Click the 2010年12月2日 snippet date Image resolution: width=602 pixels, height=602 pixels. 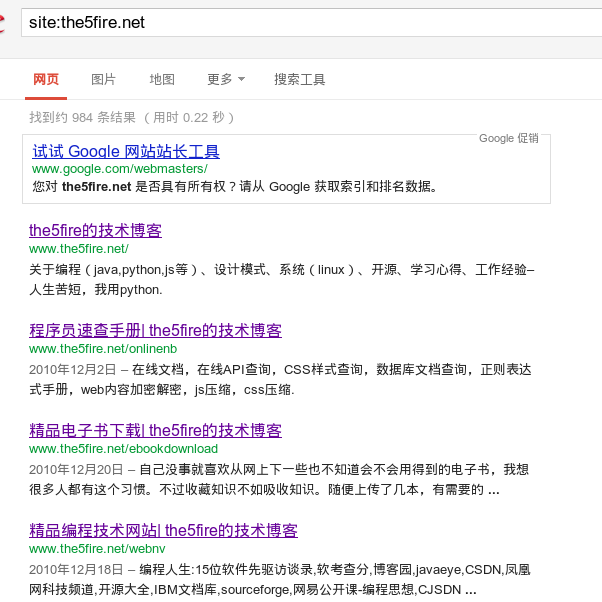(x=72, y=370)
